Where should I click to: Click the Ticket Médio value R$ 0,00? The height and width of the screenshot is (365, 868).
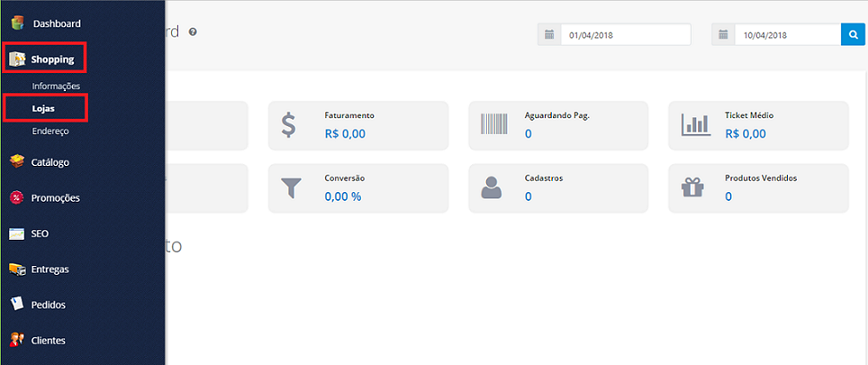pos(745,133)
